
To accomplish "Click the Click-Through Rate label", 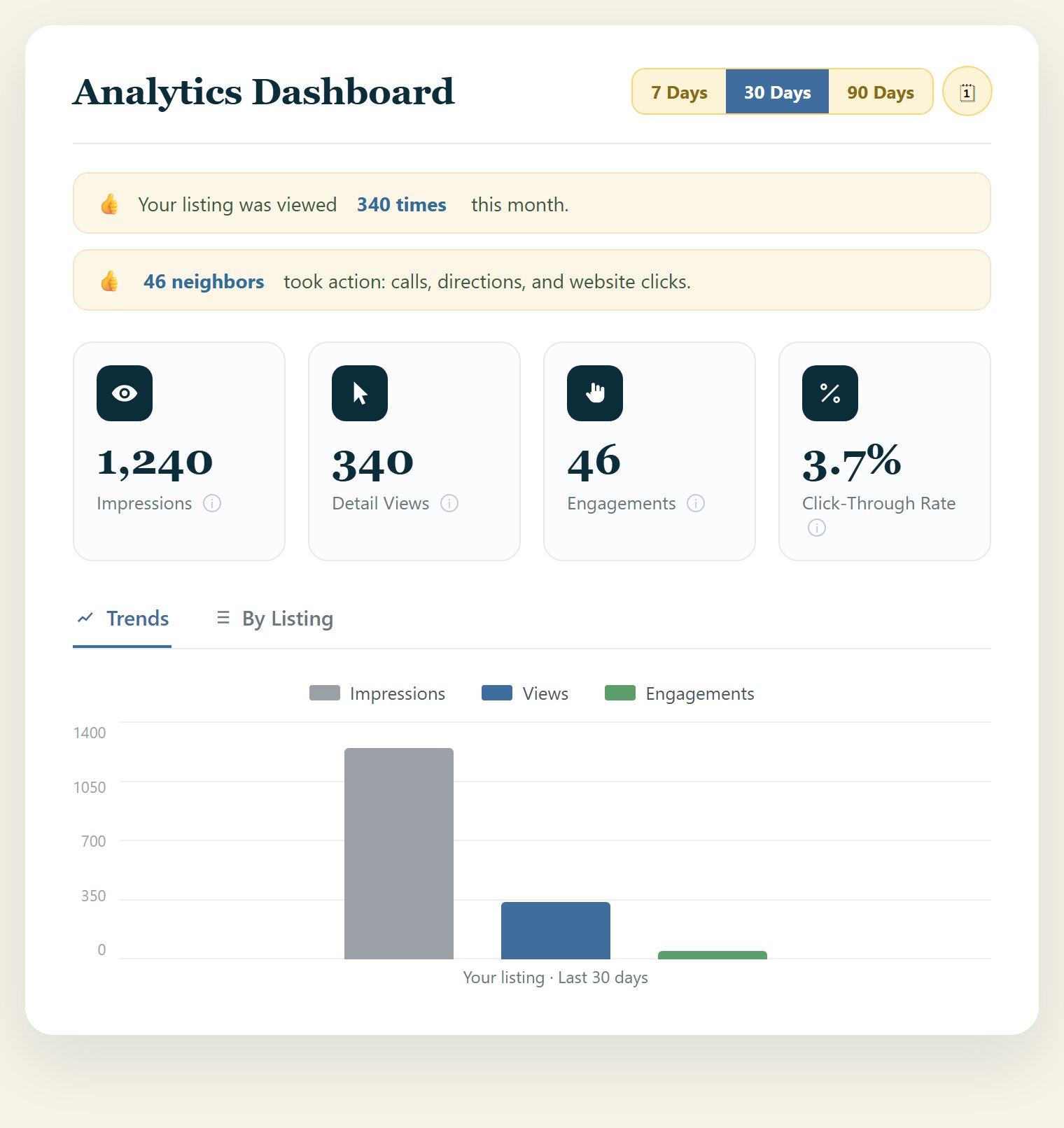I will tap(879, 503).
